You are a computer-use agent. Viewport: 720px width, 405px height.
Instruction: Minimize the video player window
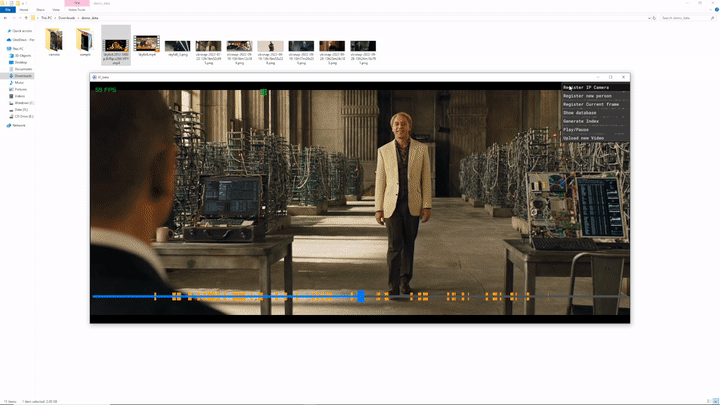[597, 77]
